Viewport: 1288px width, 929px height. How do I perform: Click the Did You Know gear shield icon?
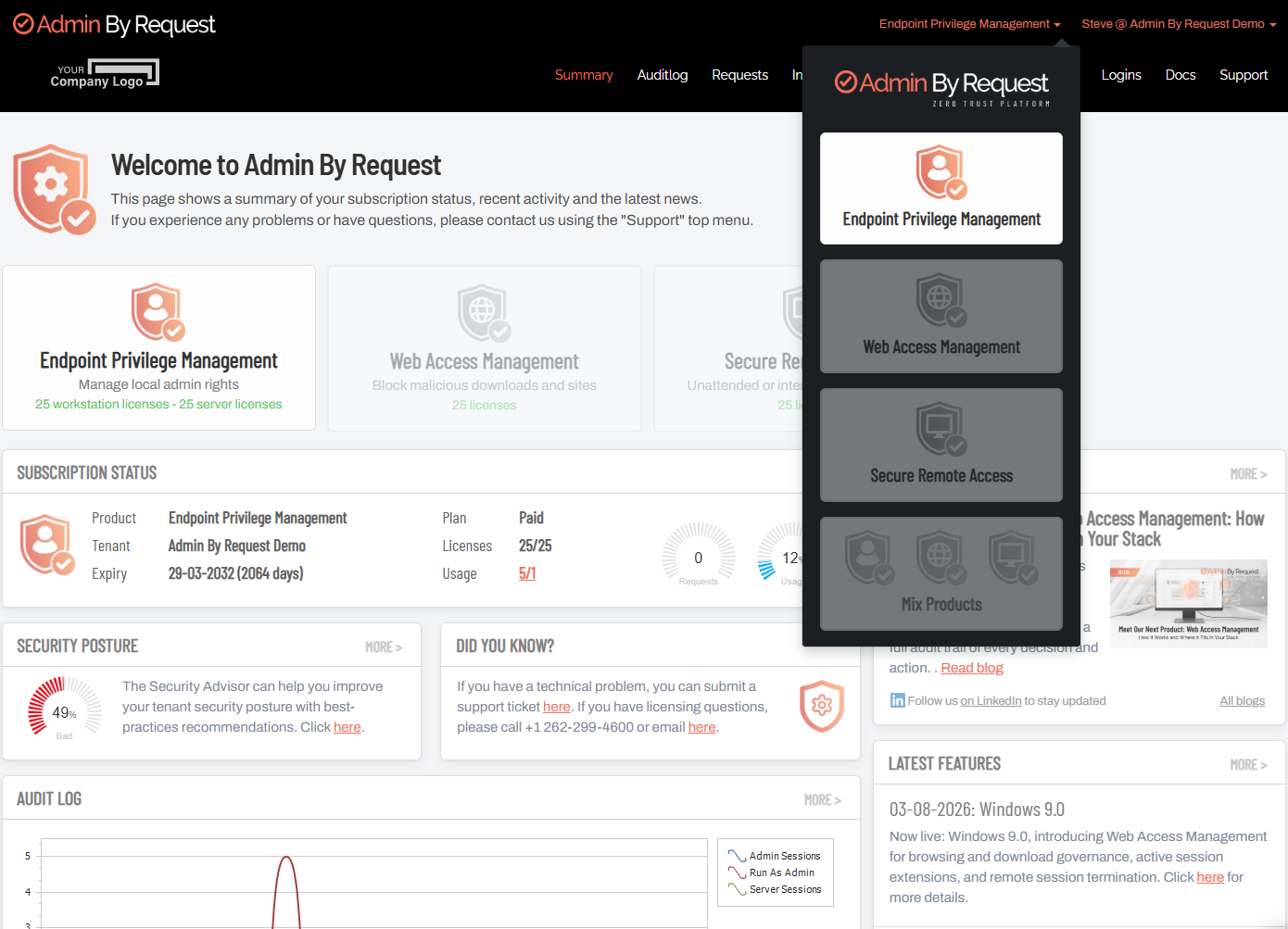point(822,706)
